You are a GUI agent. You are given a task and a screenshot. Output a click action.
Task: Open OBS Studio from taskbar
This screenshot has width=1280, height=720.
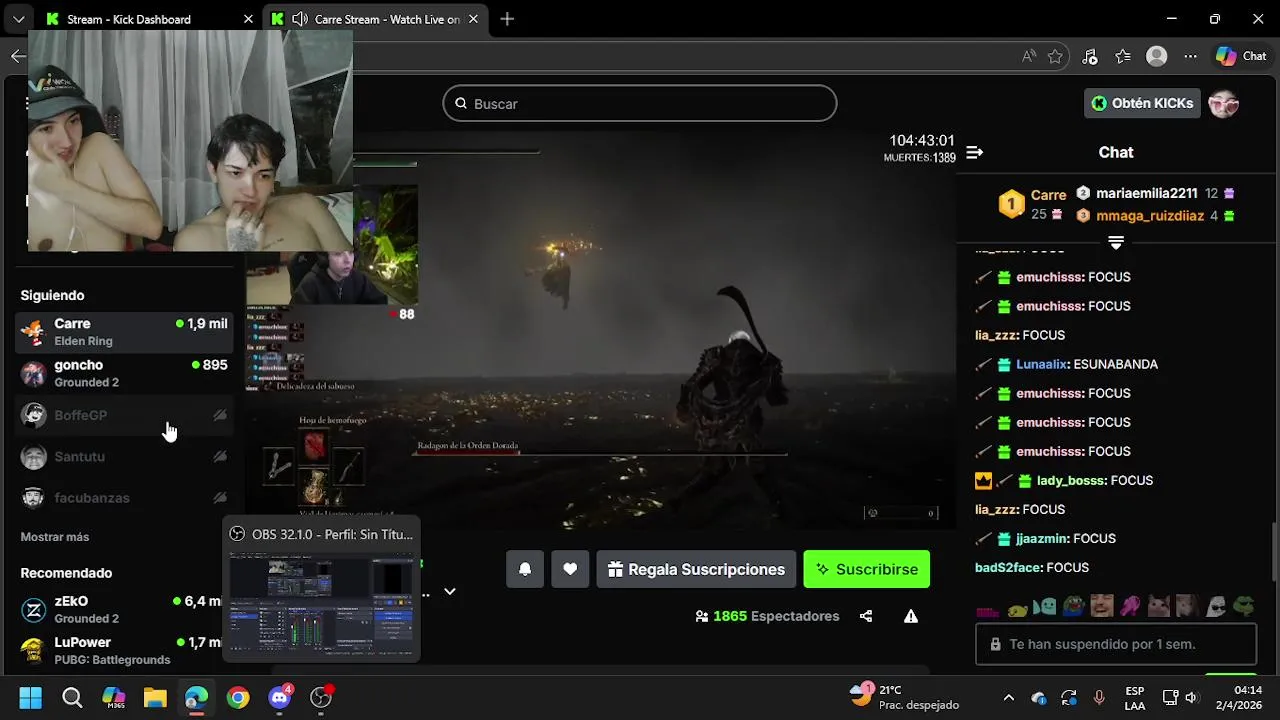(320, 697)
